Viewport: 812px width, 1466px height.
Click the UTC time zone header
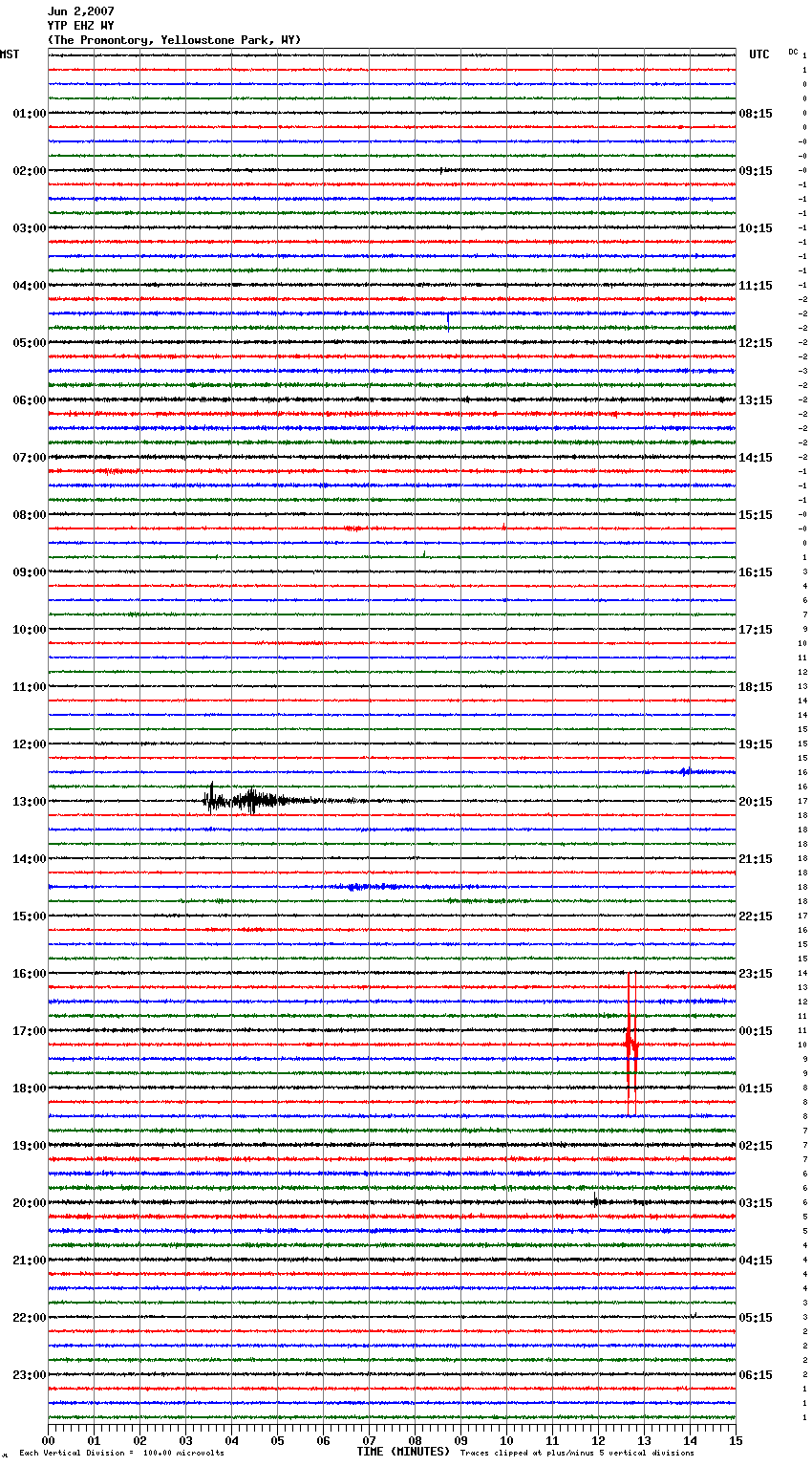[x=759, y=54]
